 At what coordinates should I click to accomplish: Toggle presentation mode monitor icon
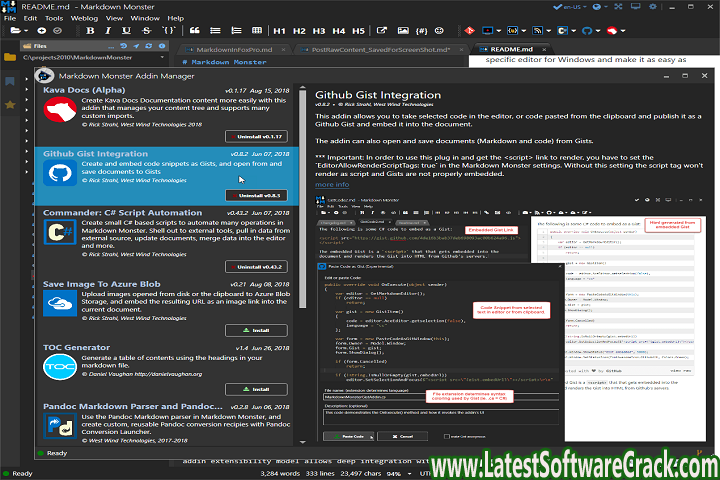click(x=636, y=7)
